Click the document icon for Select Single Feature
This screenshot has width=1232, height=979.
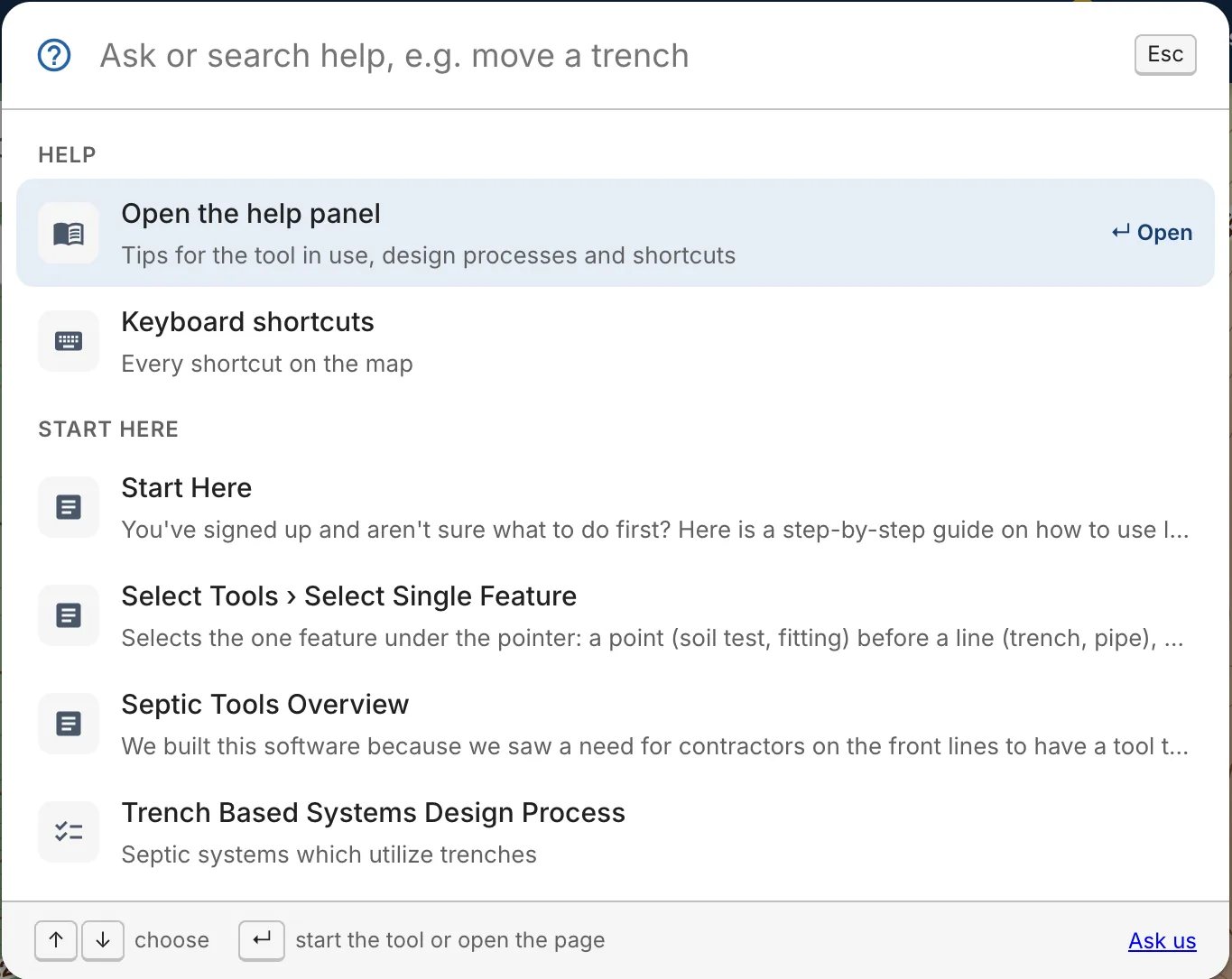click(x=69, y=615)
